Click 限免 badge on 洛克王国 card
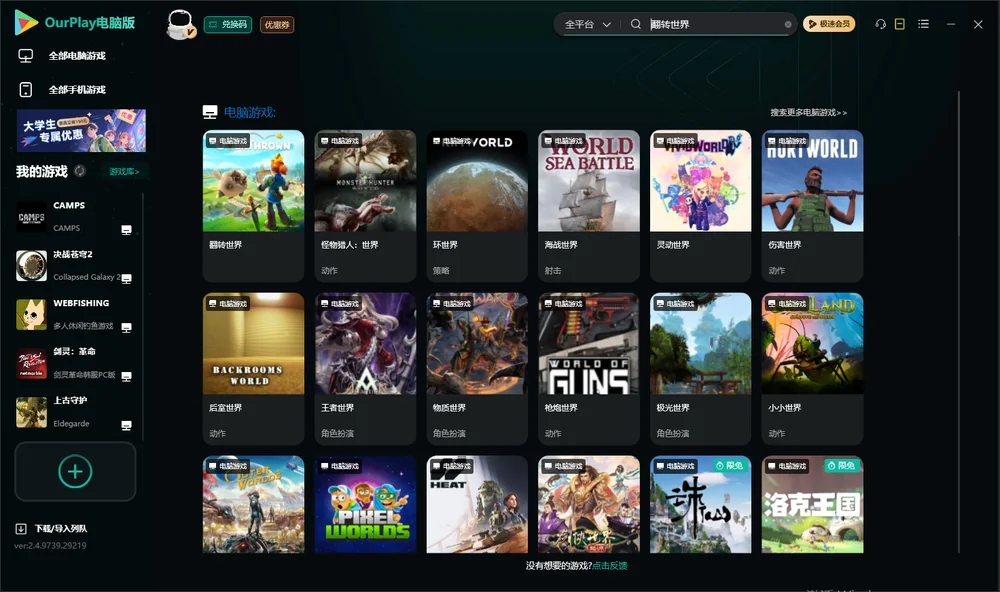 pyautogui.click(x=841, y=466)
